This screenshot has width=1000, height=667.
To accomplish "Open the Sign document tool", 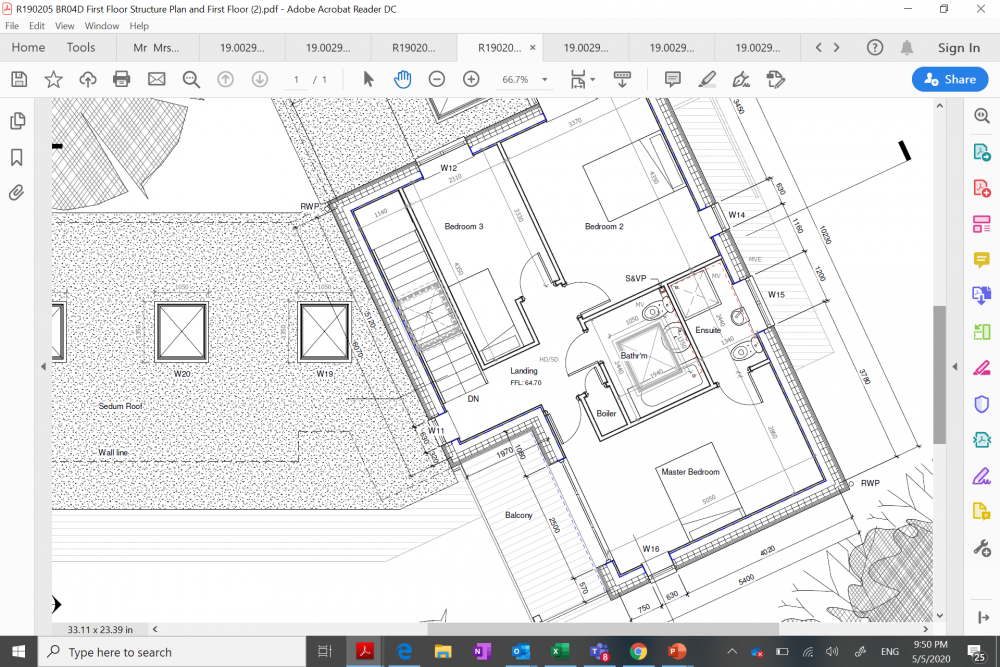I will point(741,79).
